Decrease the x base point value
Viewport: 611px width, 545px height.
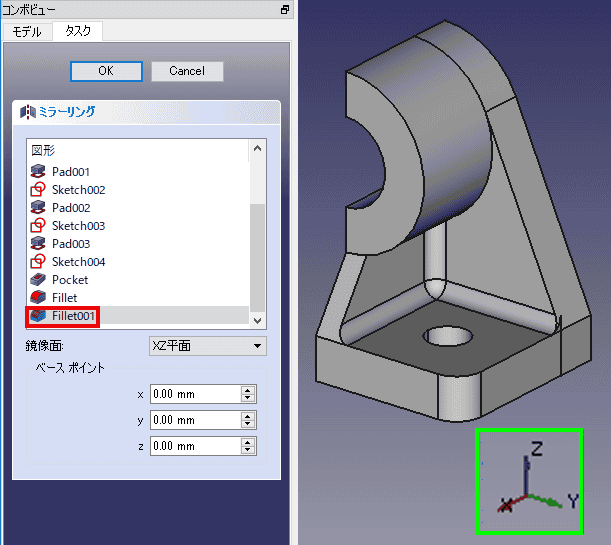(x=248, y=399)
